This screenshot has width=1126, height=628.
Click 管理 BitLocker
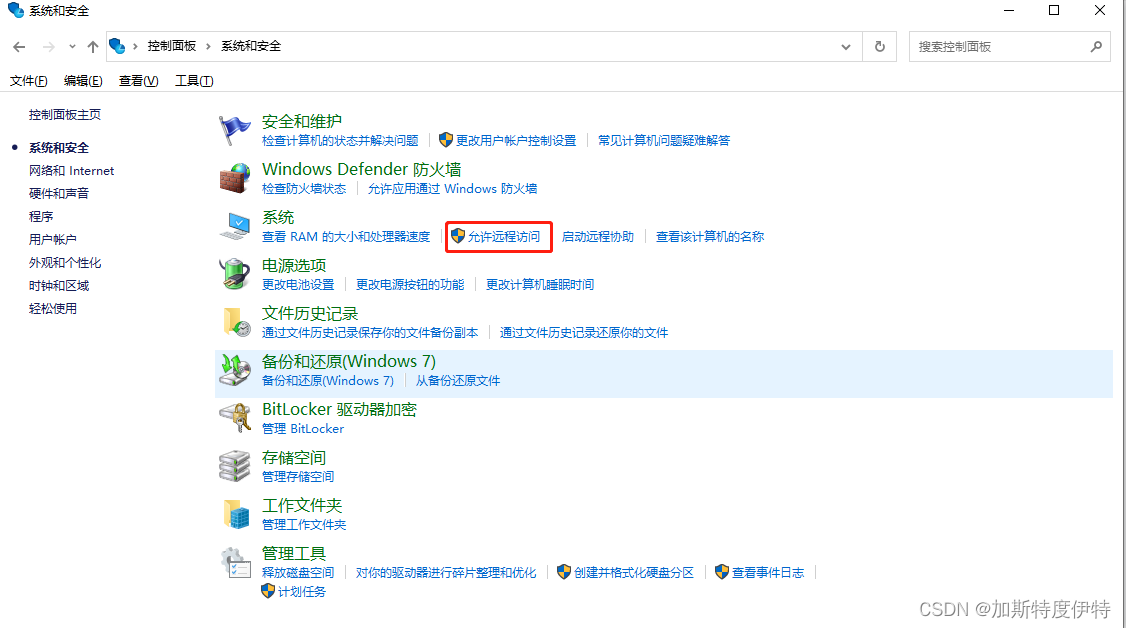tap(303, 429)
